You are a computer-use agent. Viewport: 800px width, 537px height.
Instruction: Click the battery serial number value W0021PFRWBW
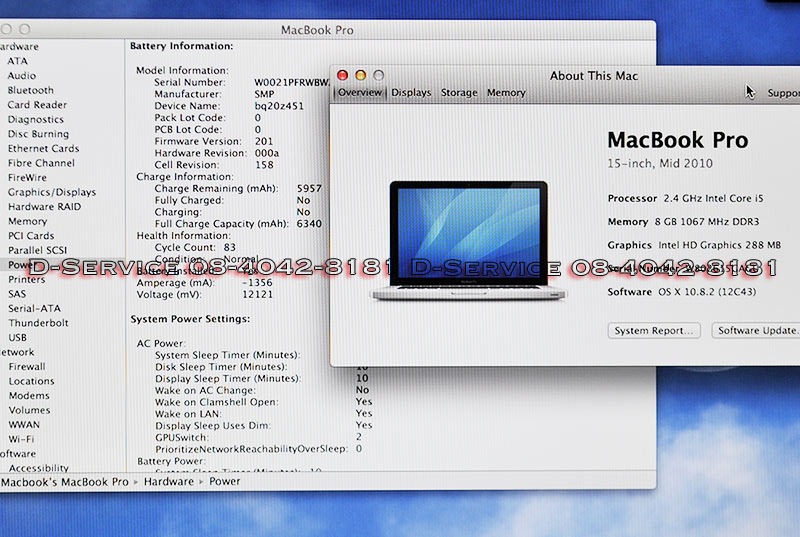292,82
